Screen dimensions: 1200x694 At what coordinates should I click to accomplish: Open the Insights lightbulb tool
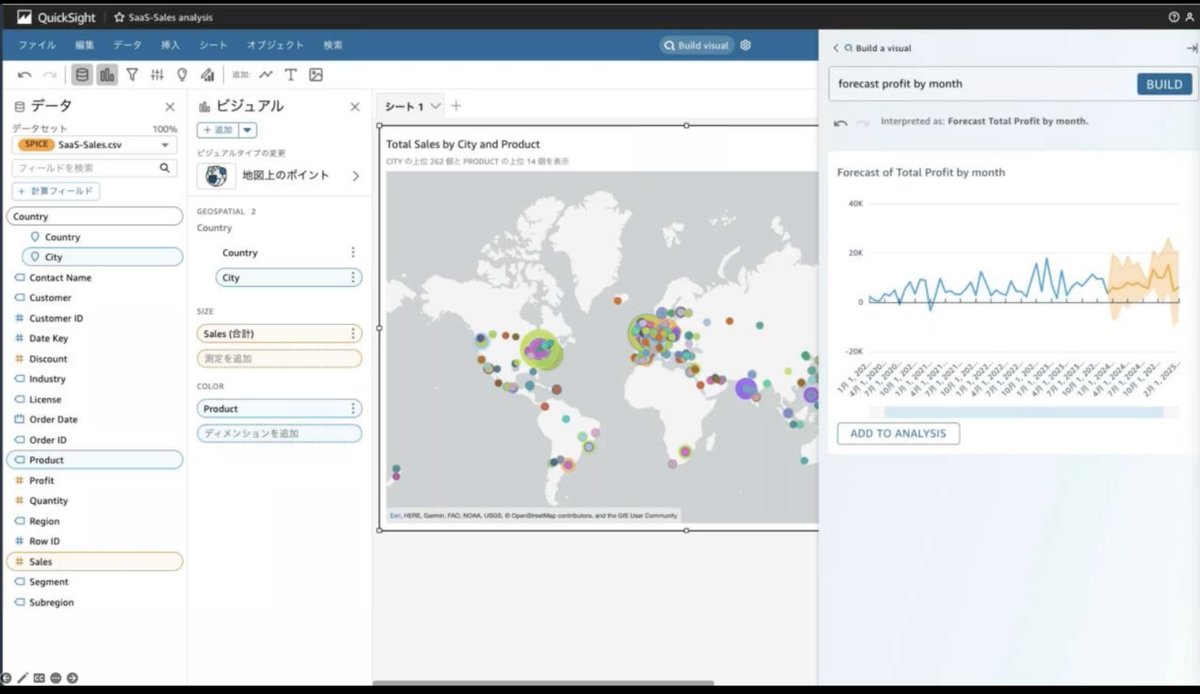point(182,75)
